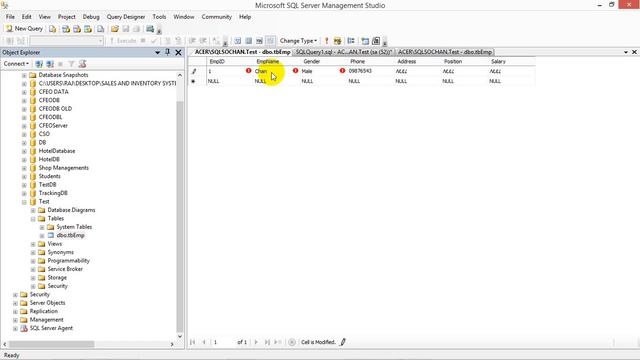The image size is (640, 360).
Task: Open the File menu
Action: click(10, 17)
